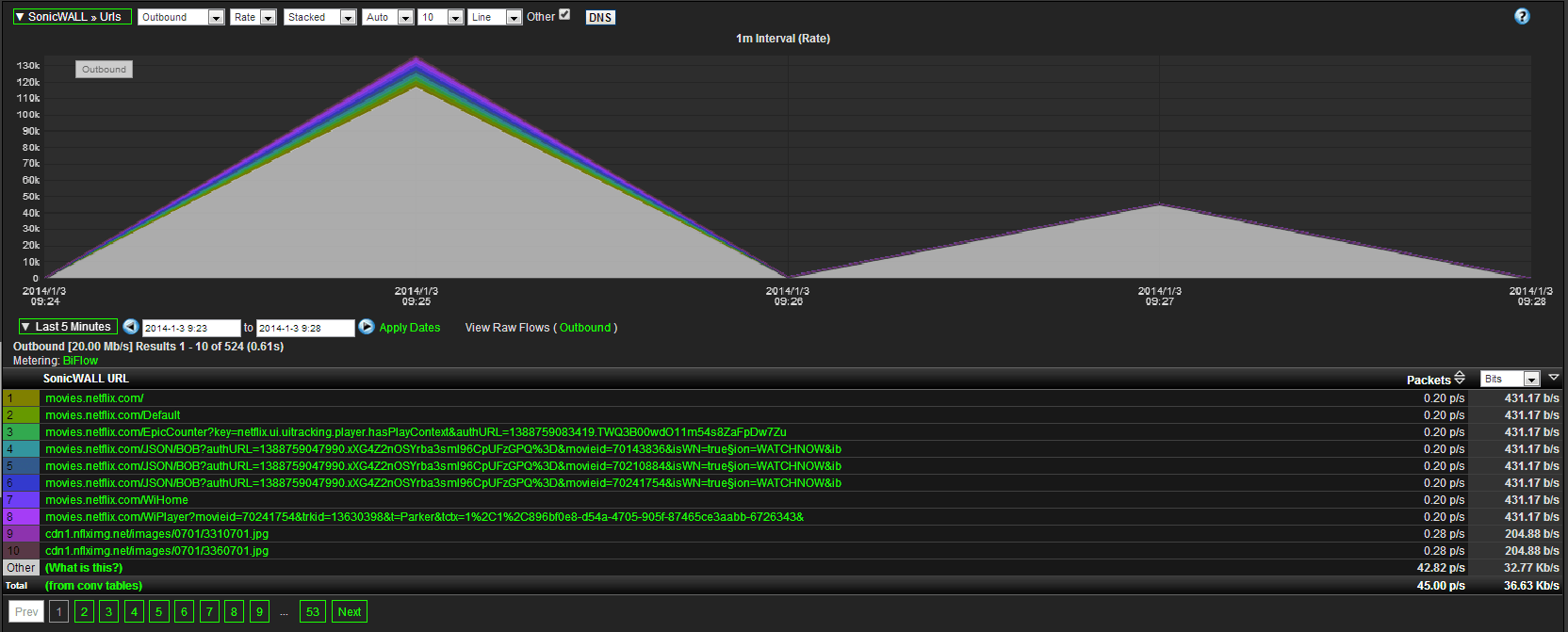
Task: Go to the previous time range arrow
Action: (x=131, y=327)
